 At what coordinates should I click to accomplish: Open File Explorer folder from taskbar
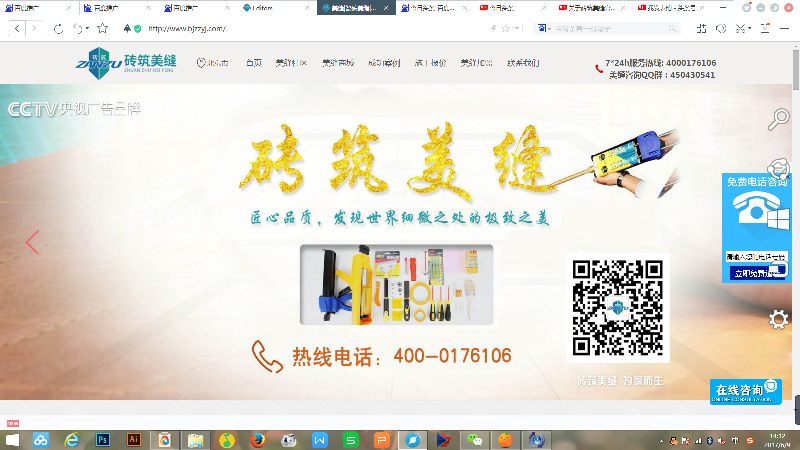[195, 440]
